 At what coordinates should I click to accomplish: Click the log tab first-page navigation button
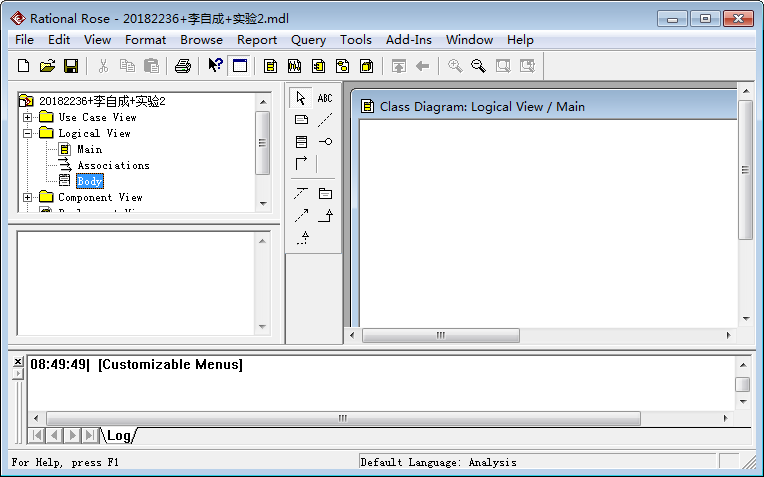[x=37, y=435]
